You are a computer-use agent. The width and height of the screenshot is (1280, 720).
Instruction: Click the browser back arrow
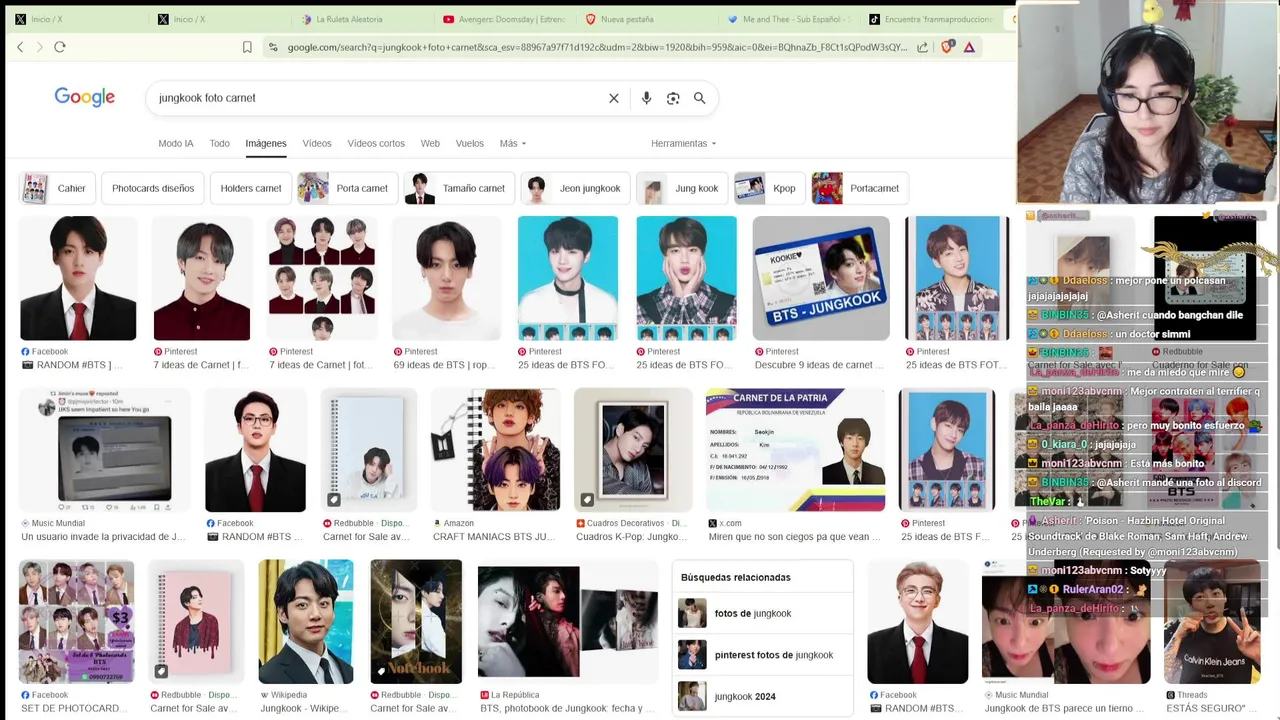point(20,47)
